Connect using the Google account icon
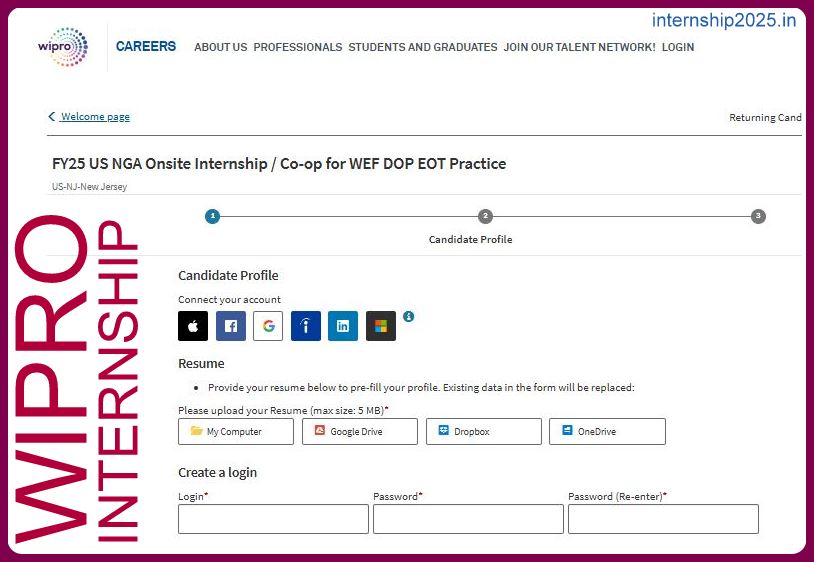Viewport: 814px width, 562px height. tap(268, 326)
